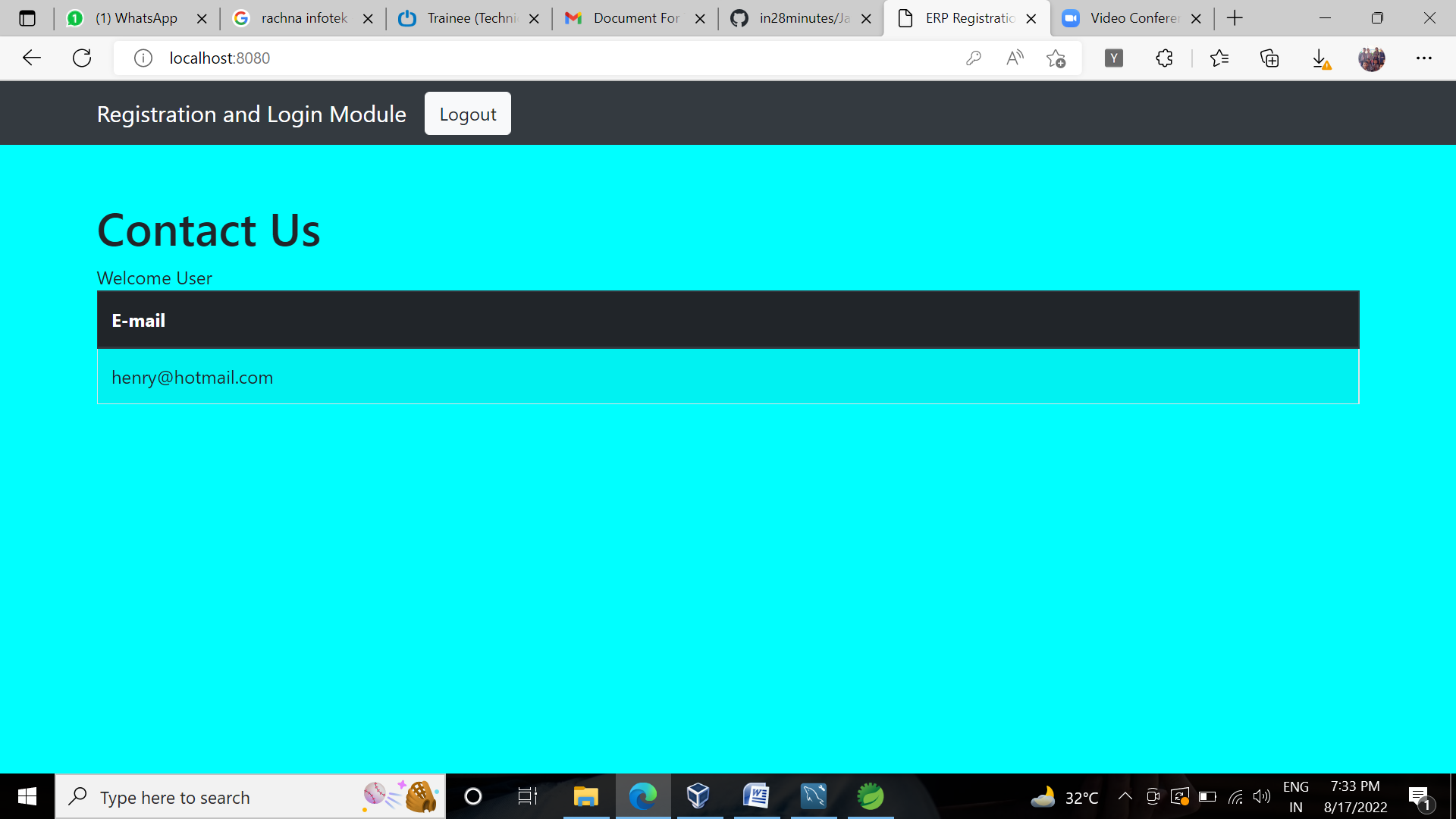Open a new browser tab
The width and height of the screenshot is (1456, 819).
coord(1235,18)
